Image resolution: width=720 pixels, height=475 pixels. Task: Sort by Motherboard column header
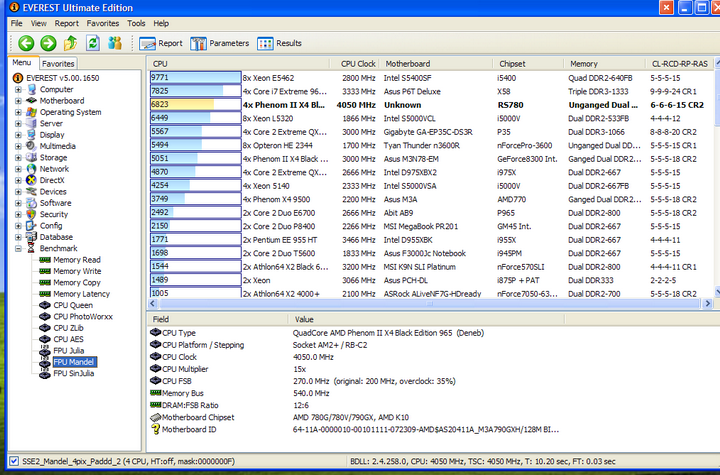435,63
